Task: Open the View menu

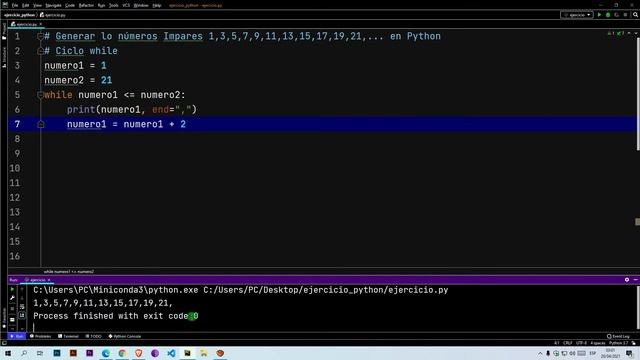Action: click(37, 5)
